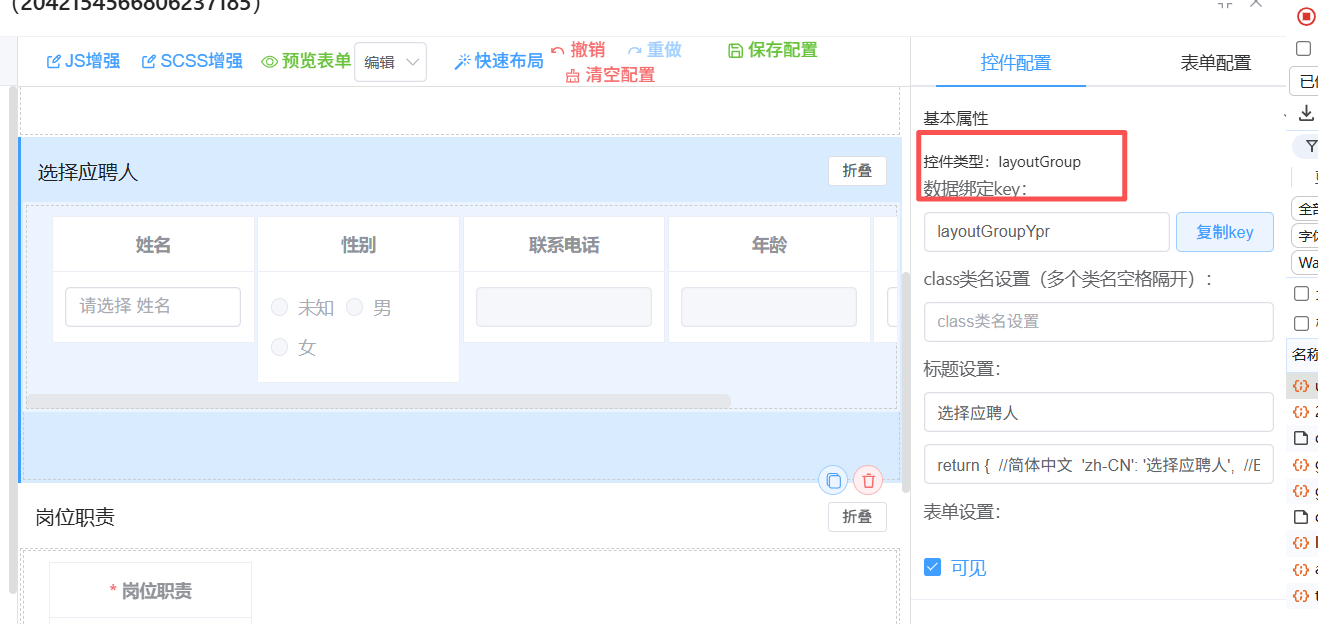
Task: Open the 编辑 mode dropdown
Action: [390, 62]
